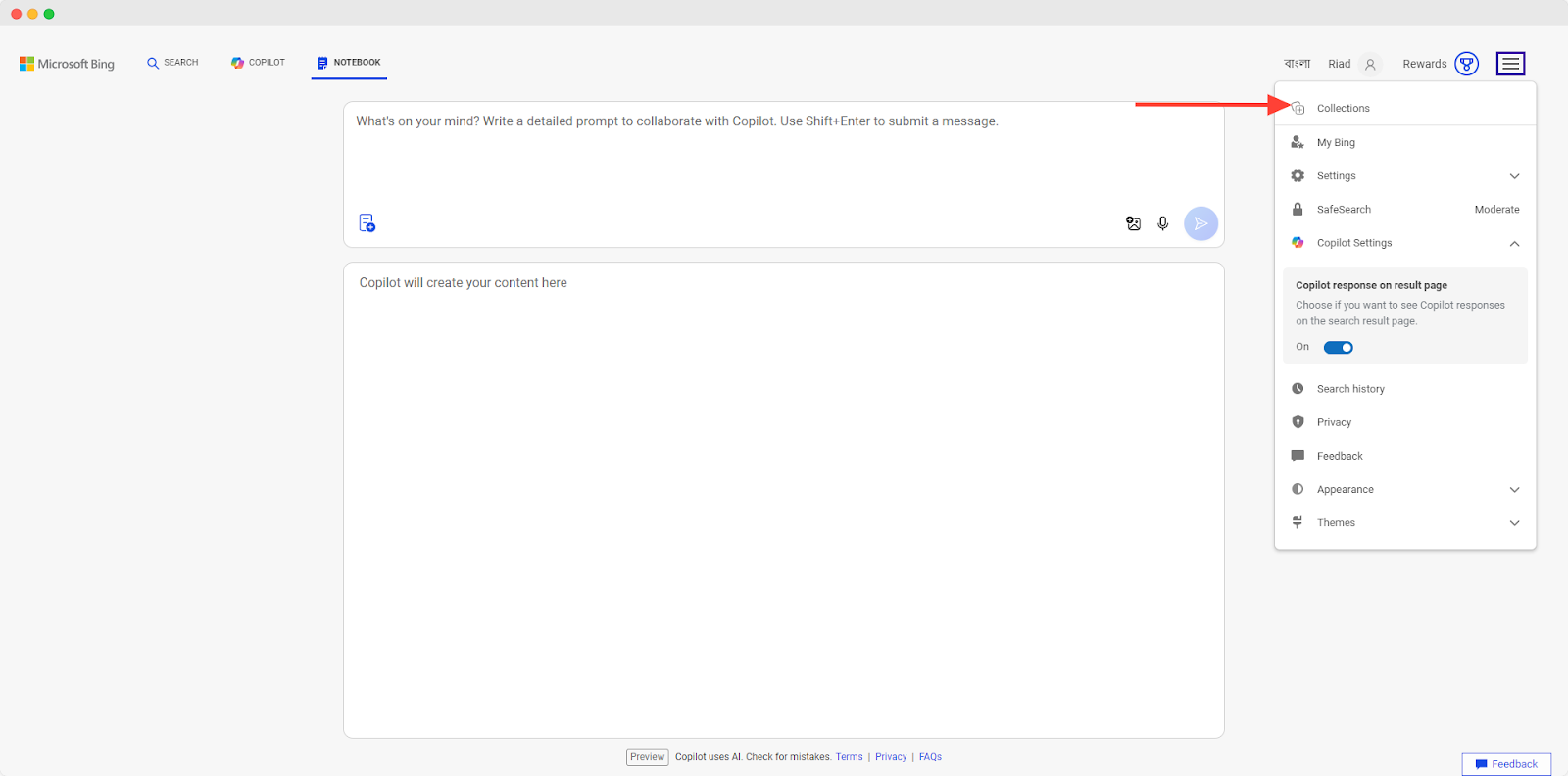Image resolution: width=1568 pixels, height=776 pixels.
Task: Open My Bing menu item
Action: pos(1404,142)
